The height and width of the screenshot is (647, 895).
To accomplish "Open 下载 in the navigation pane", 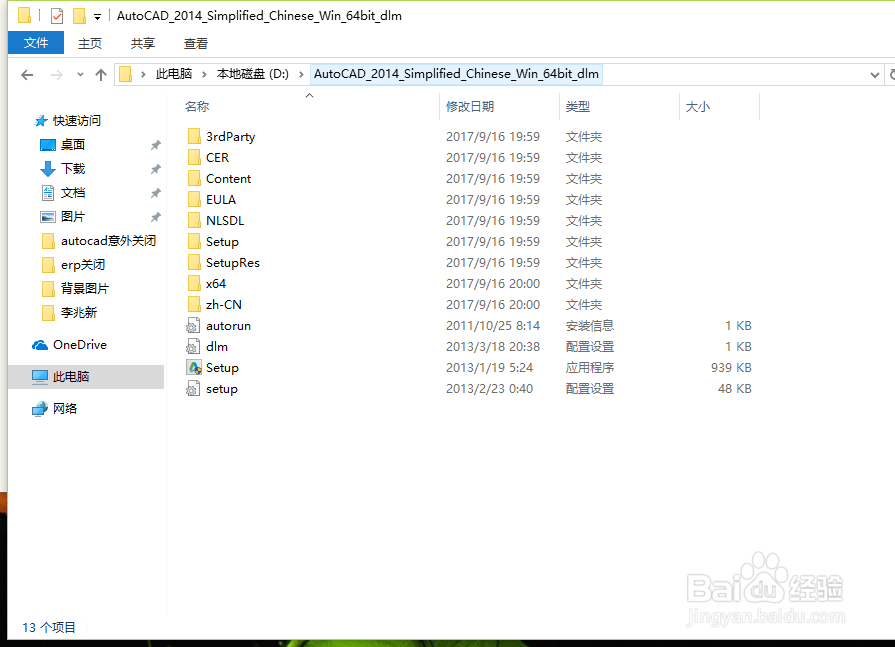I will pyautogui.click(x=73, y=169).
